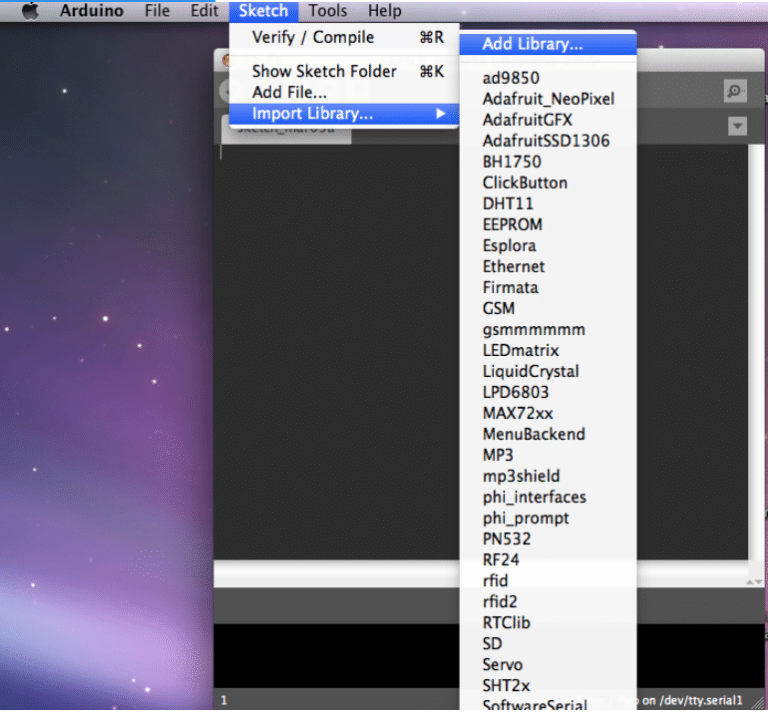Click Add File... in Sketch menu

click(289, 92)
